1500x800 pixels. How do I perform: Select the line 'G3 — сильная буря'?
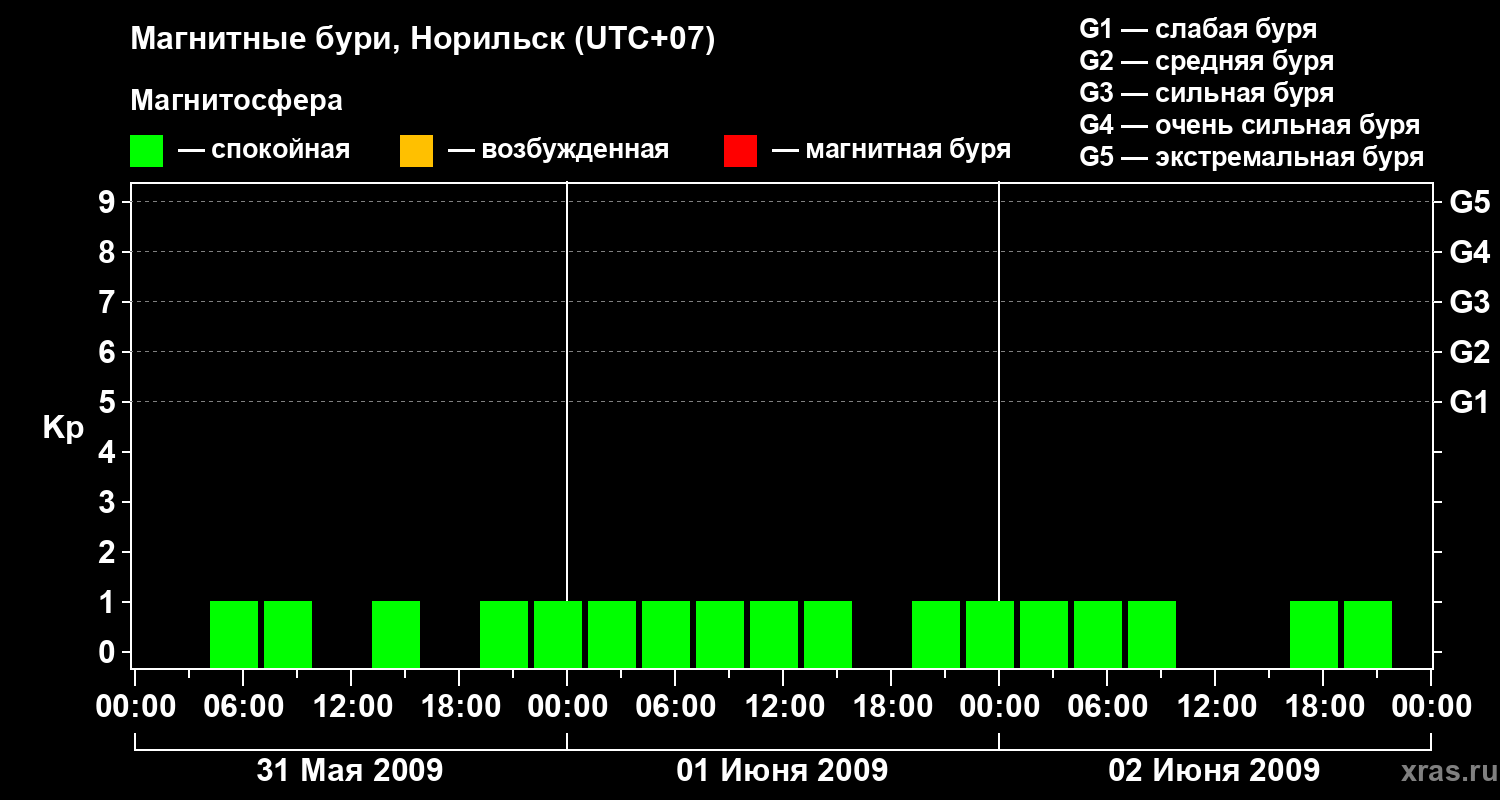pyautogui.click(x=1206, y=93)
